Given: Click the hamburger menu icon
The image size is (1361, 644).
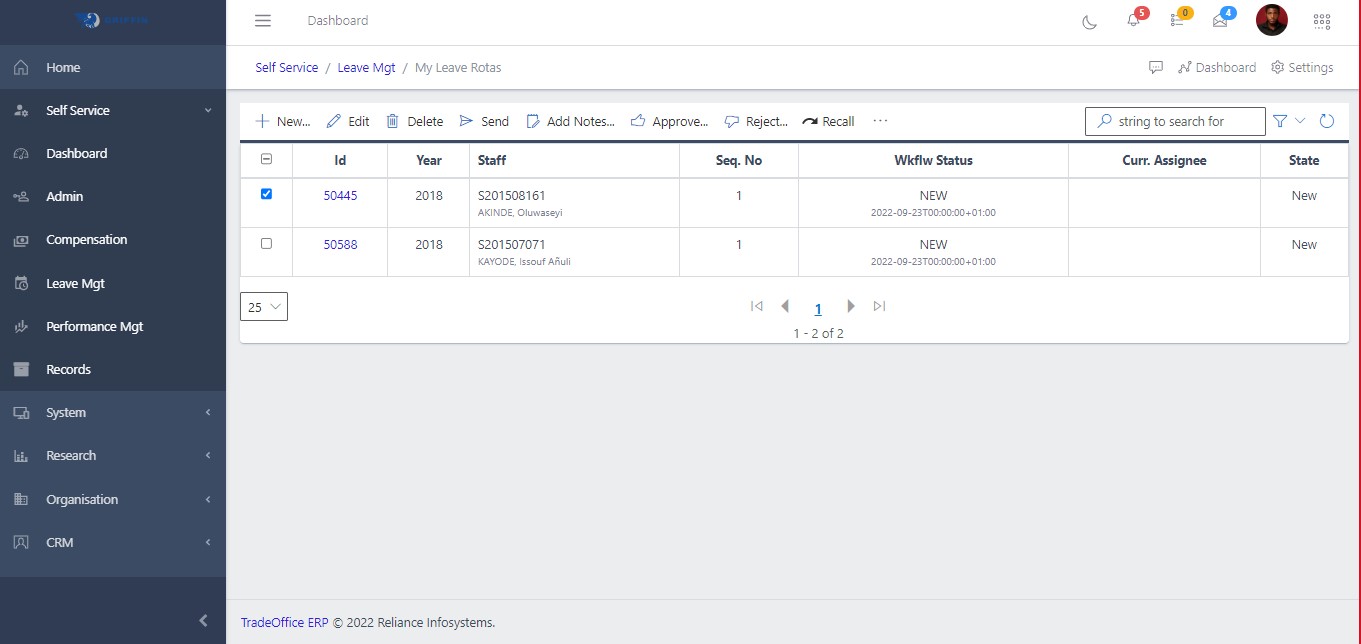Looking at the screenshot, I should [x=263, y=21].
